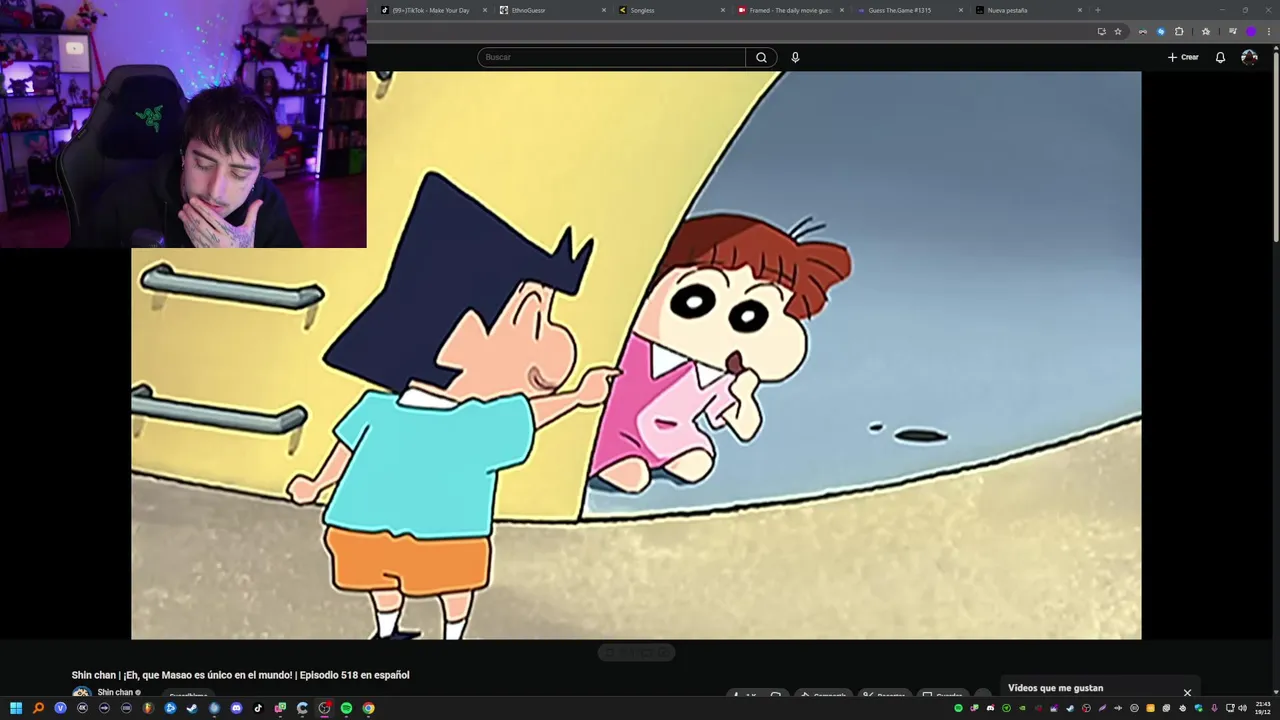Click the Shin chan episode video frame
The height and width of the screenshot is (720, 1280).
(636, 355)
